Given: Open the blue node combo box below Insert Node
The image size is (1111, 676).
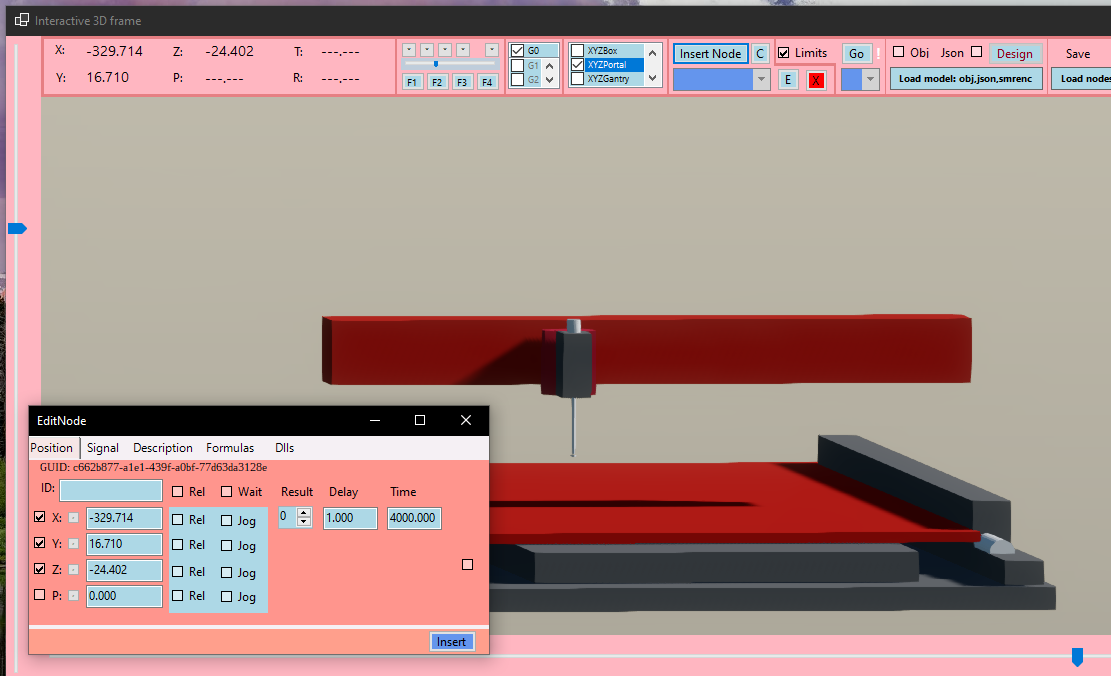Looking at the screenshot, I should click(721, 79).
